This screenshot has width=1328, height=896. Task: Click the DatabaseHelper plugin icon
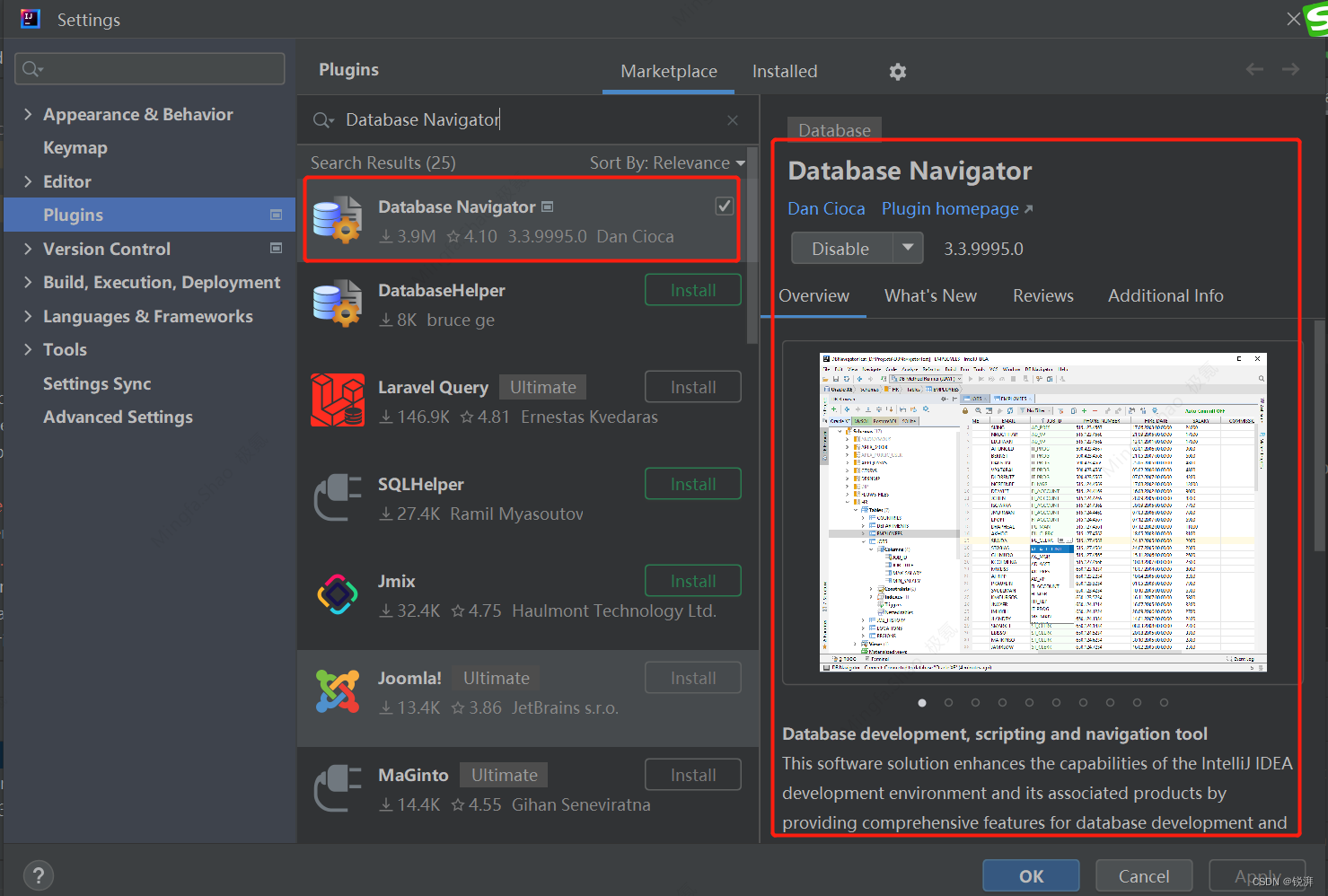(338, 303)
